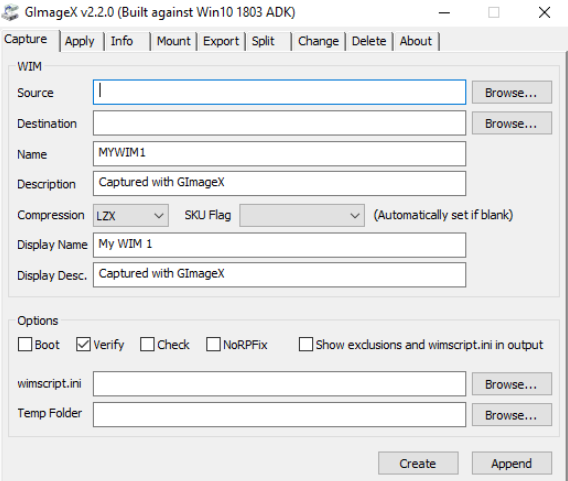Click into the Destination field
Screen dimensions: 568x481
(279, 123)
